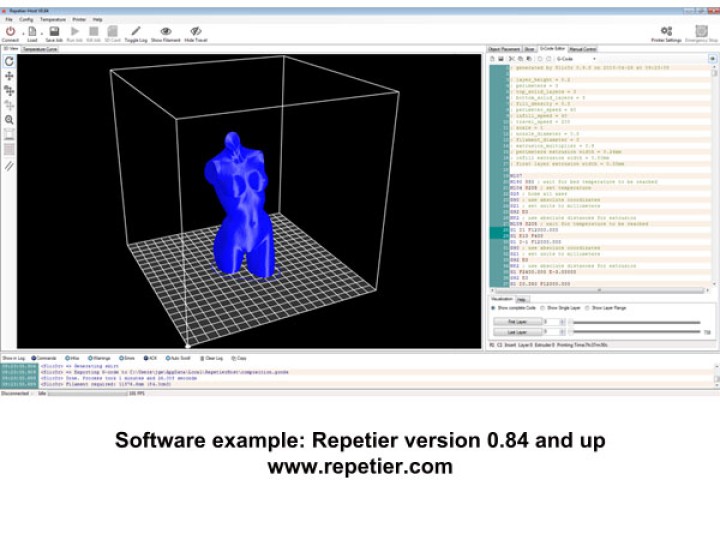The height and width of the screenshot is (540, 720).
Task: Click the paste icon in G-Code editor
Action: coord(529,59)
